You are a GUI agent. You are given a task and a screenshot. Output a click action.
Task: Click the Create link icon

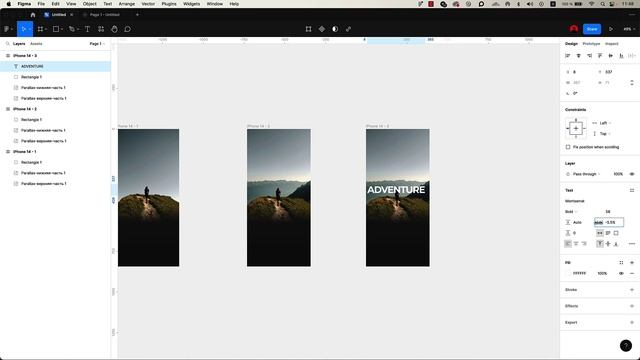[348, 29]
